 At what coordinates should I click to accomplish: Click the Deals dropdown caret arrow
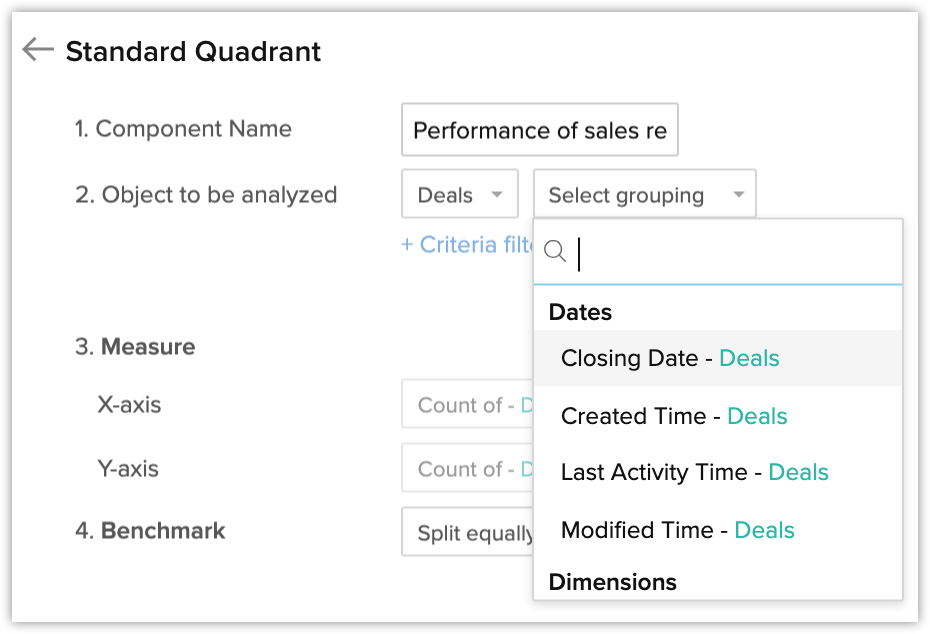tap(496, 194)
